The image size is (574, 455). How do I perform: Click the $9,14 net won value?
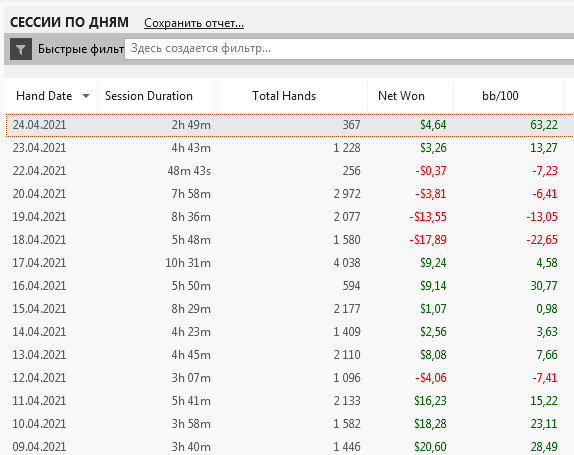433,286
